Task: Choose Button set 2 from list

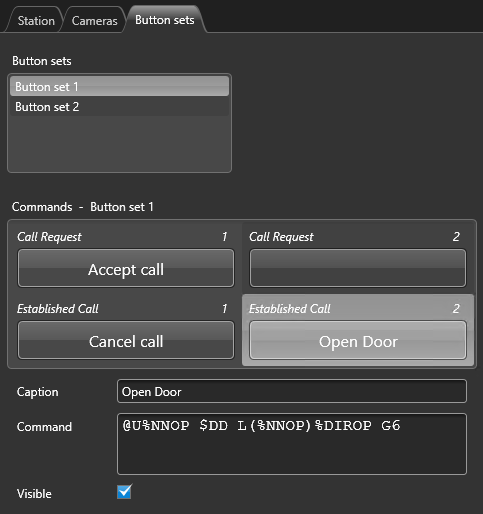Action: [119, 107]
